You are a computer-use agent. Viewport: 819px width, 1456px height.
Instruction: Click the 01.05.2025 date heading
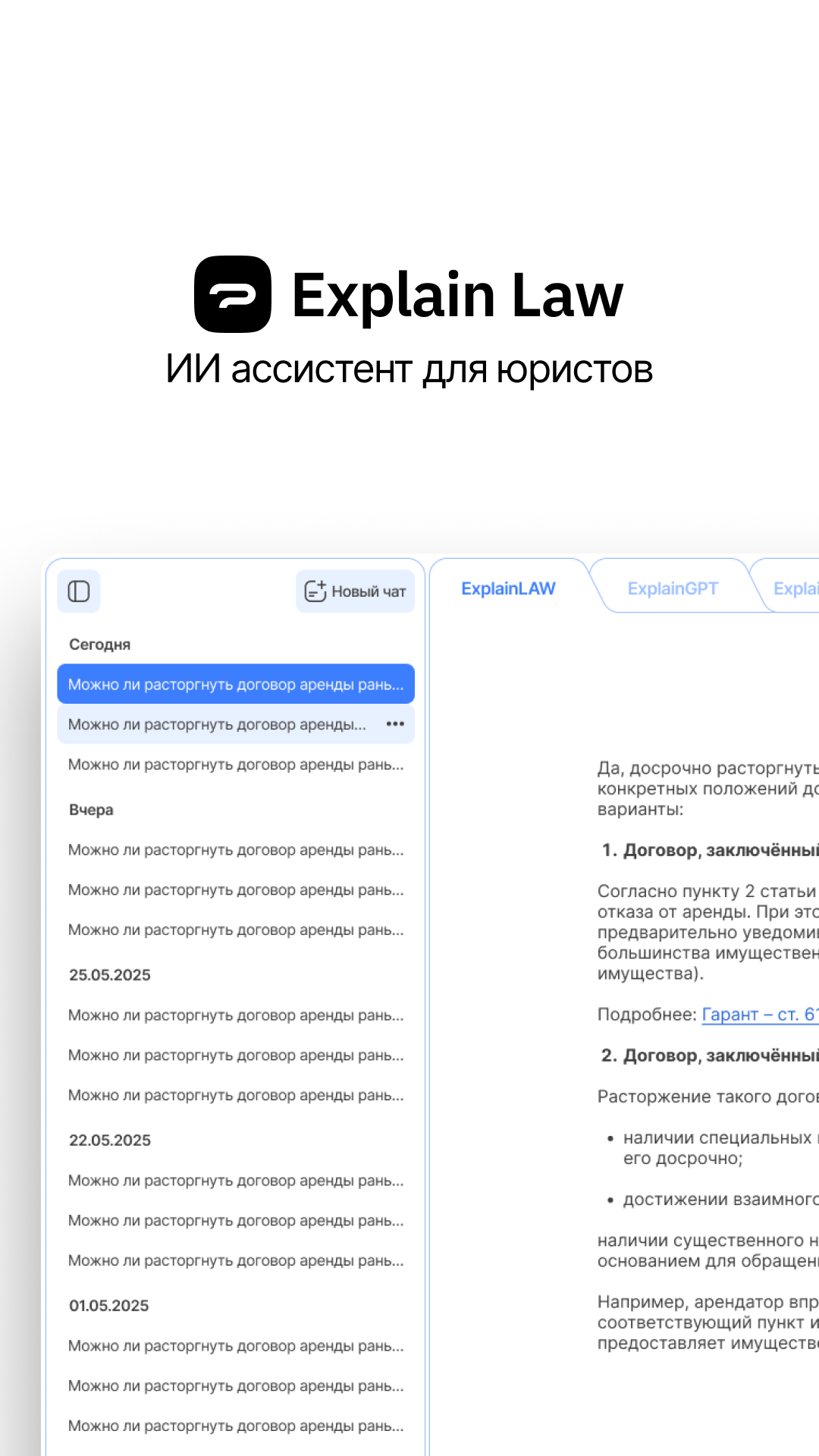pos(109,1306)
